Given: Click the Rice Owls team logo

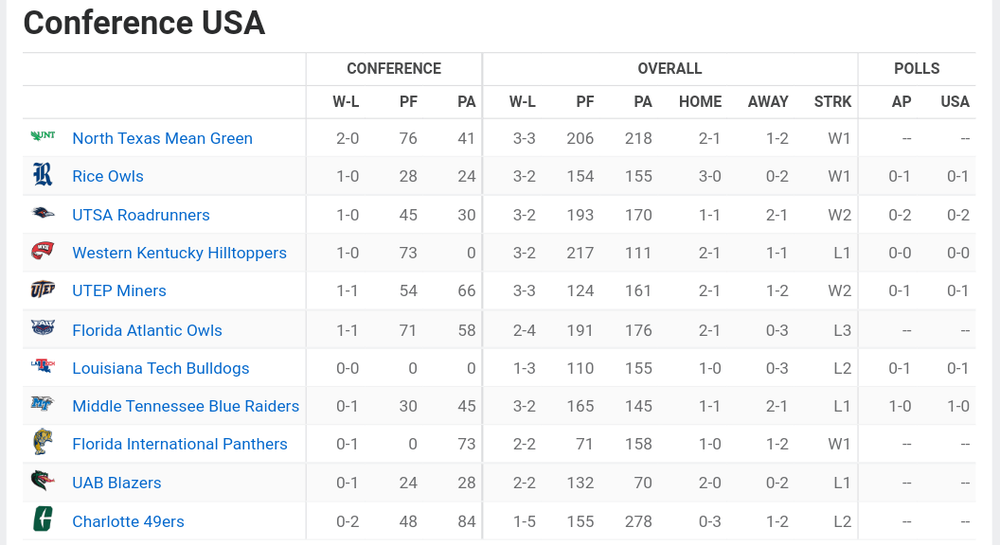Looking at the screenshot, I should (42, 175).
